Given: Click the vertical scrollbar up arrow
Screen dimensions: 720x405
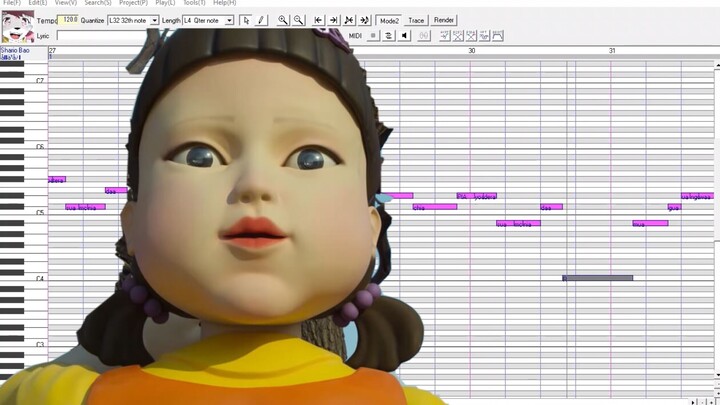Looking at the screenshot, I should point(717,67).
